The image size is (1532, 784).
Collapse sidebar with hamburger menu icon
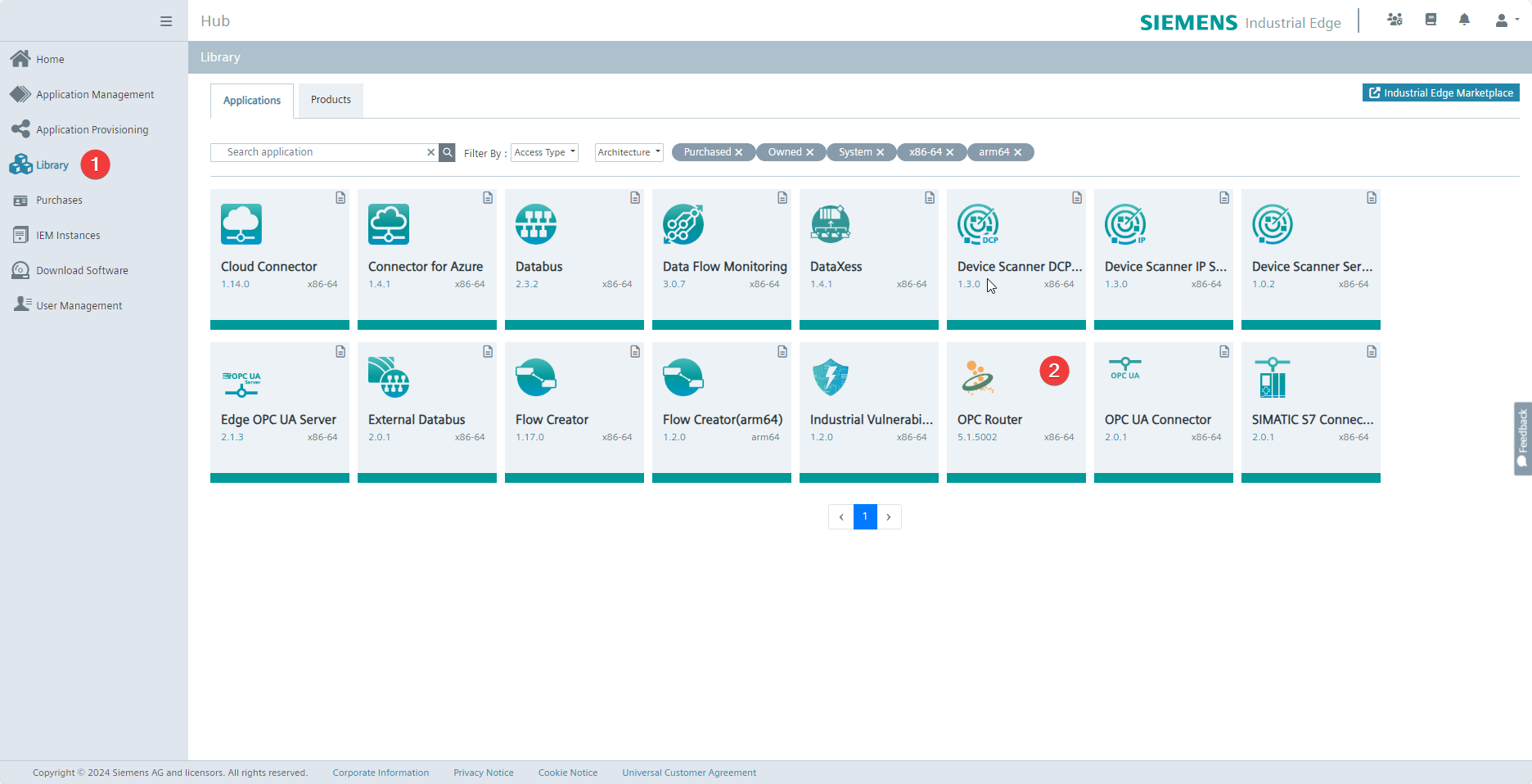[x=166, y=21]
